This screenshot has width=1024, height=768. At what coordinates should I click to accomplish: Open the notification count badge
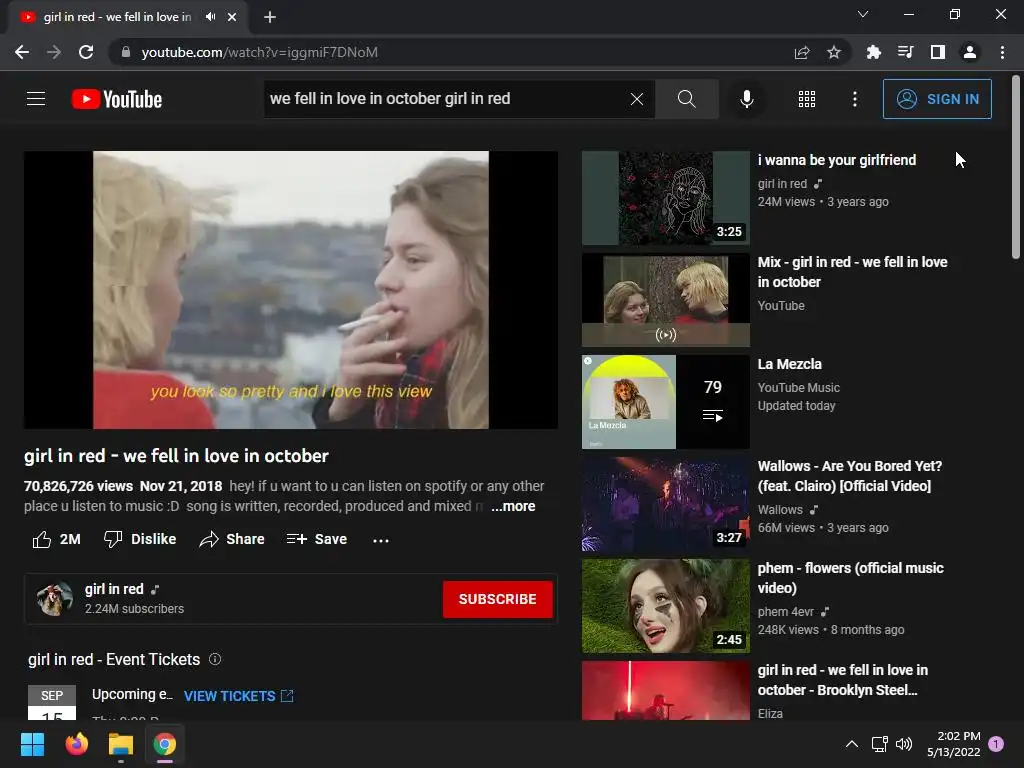pos(996,743)
